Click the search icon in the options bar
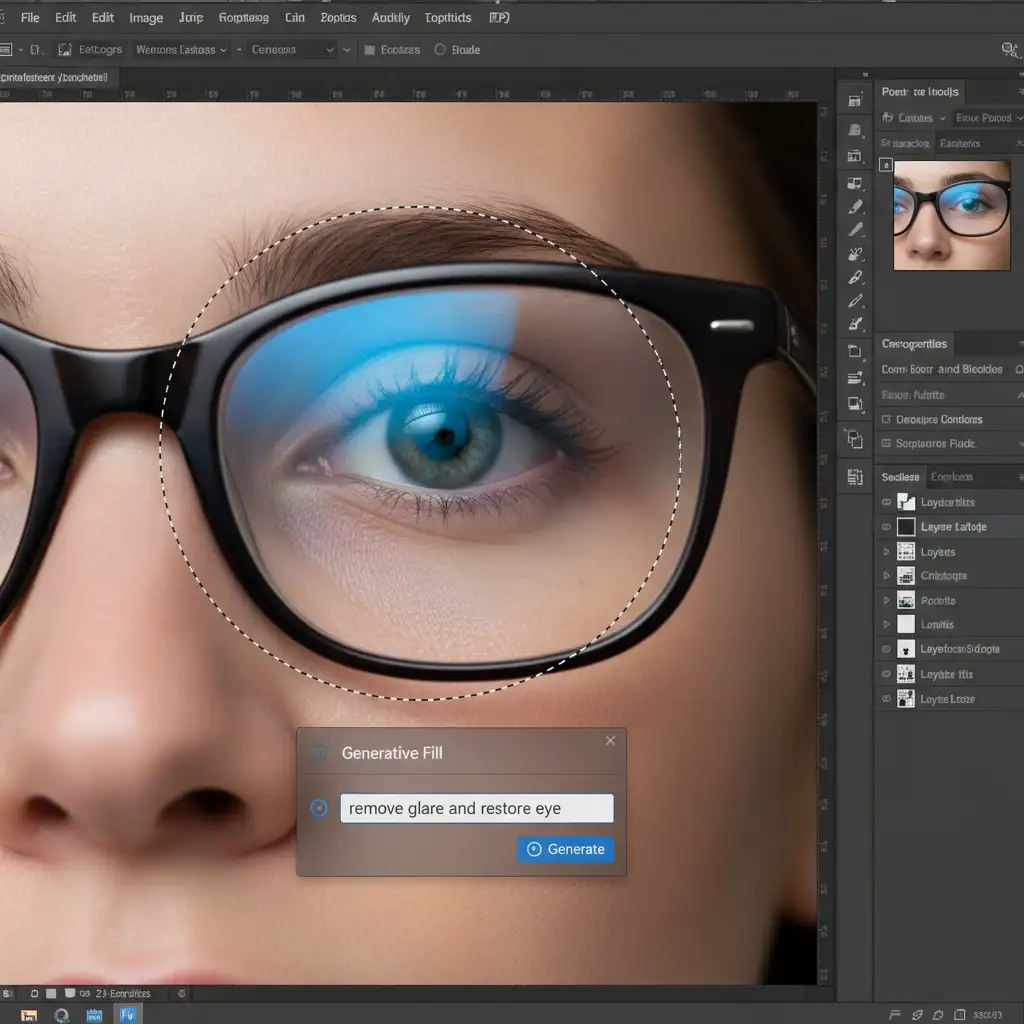Image resolution: width=1024 pixels, height=1024 pixels. [x=1009, y=49]
